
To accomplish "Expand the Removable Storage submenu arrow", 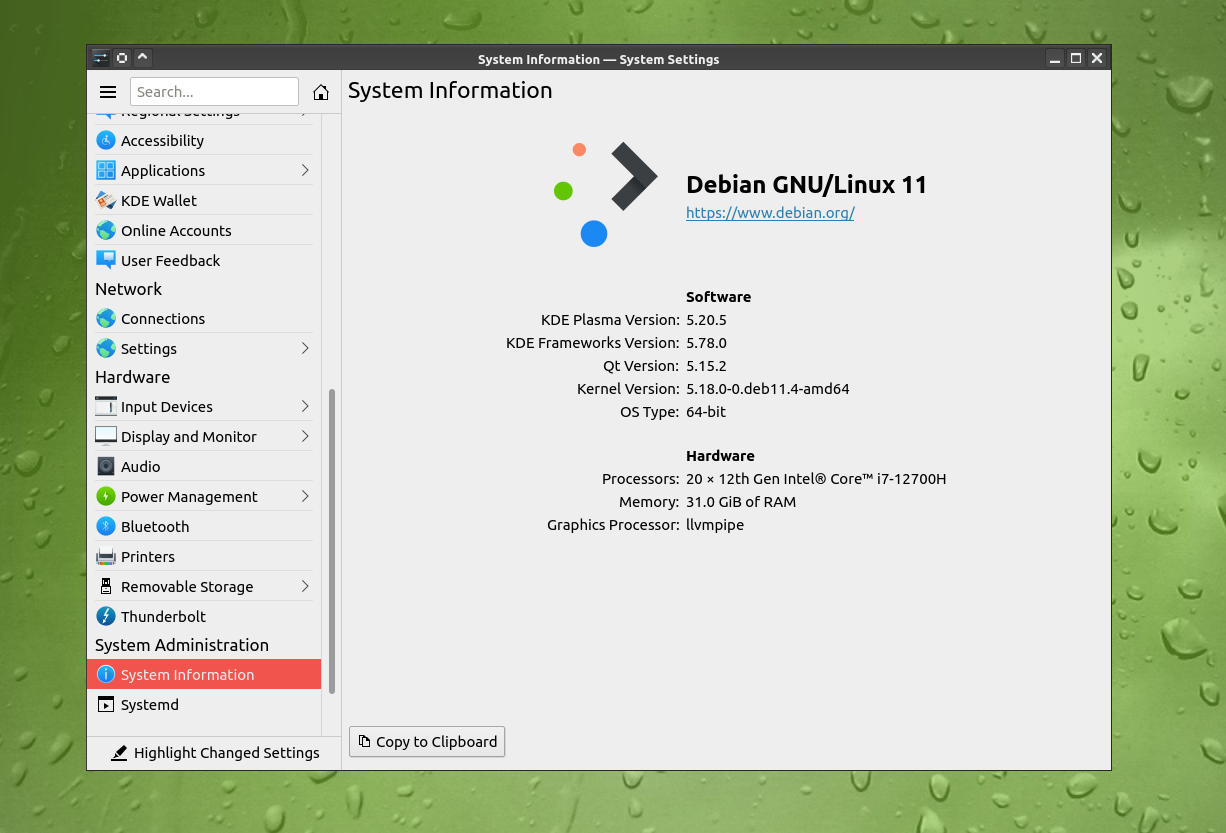I will pyautogui.click(x=305, y=586).
